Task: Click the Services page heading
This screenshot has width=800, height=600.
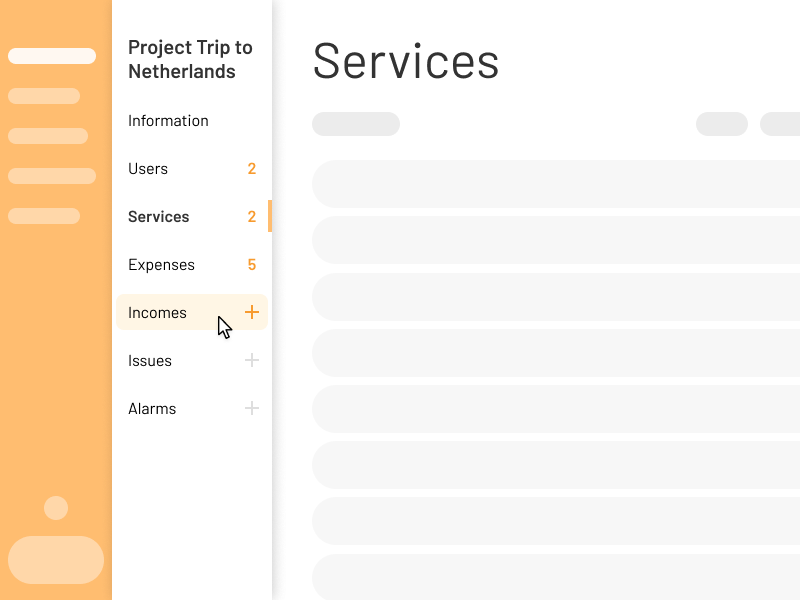Action: click(406, 63)
